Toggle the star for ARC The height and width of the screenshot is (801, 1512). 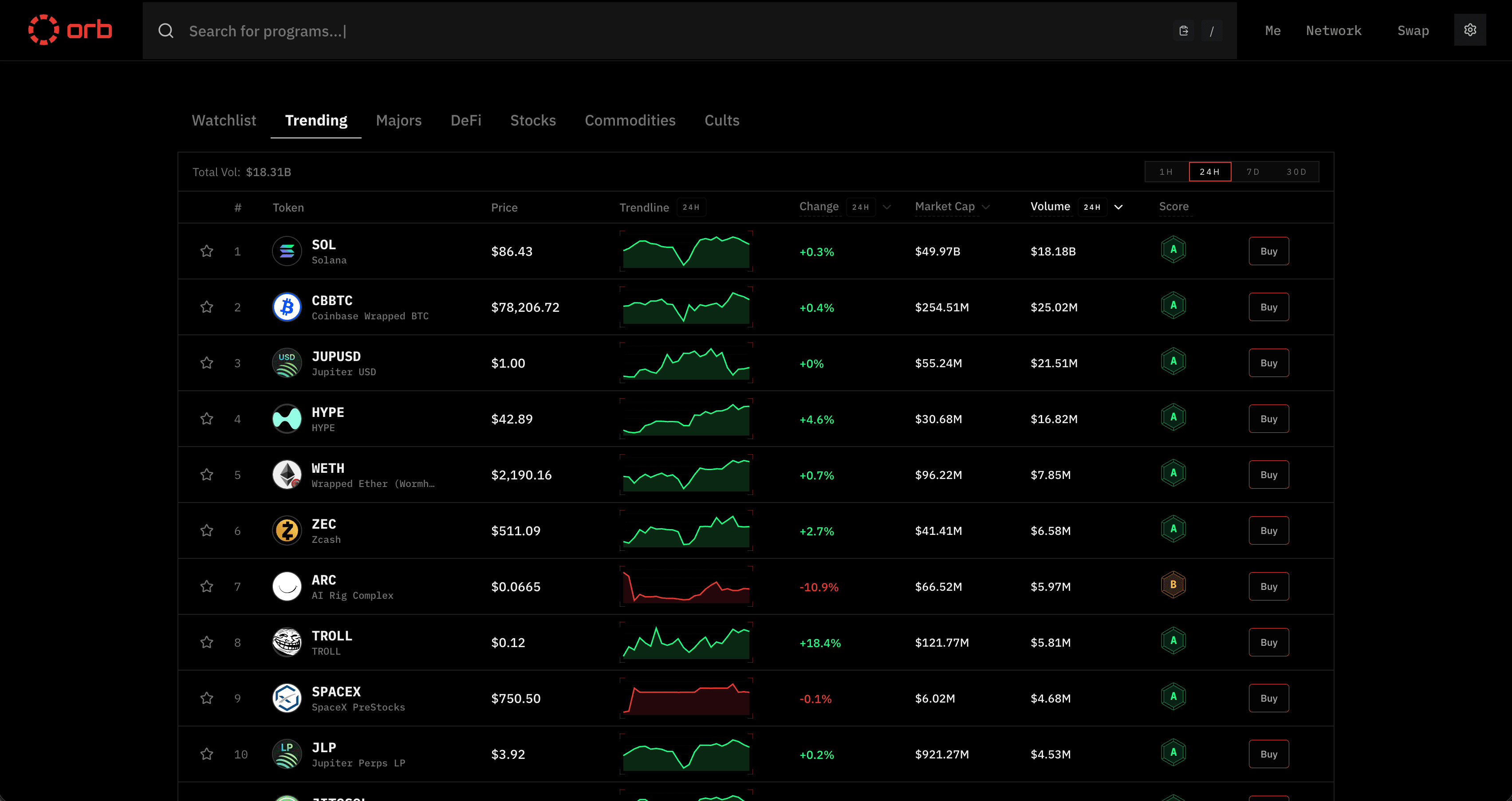pos(207,586)
